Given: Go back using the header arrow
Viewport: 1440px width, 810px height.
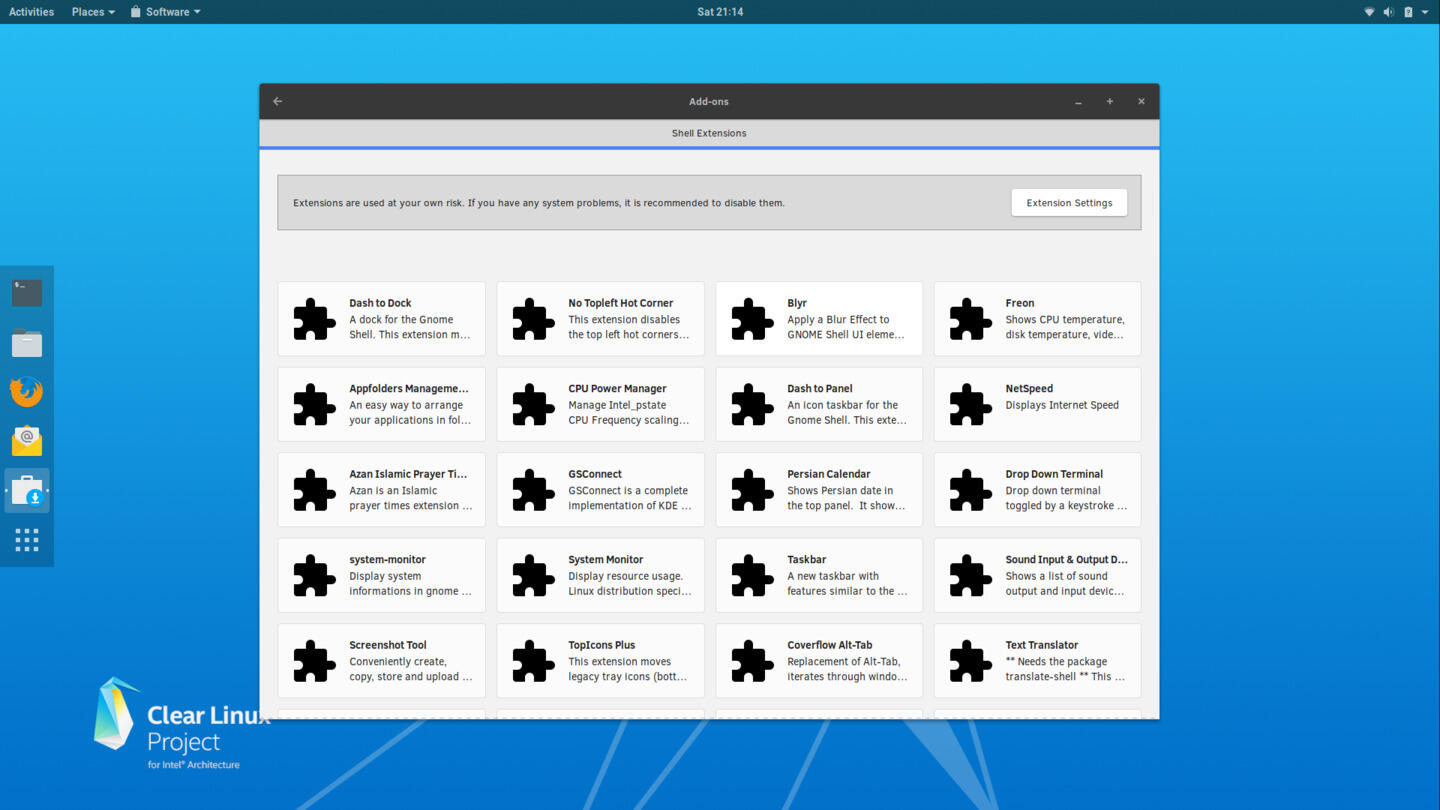Looking at the screenshot, I should click(278, 101).
